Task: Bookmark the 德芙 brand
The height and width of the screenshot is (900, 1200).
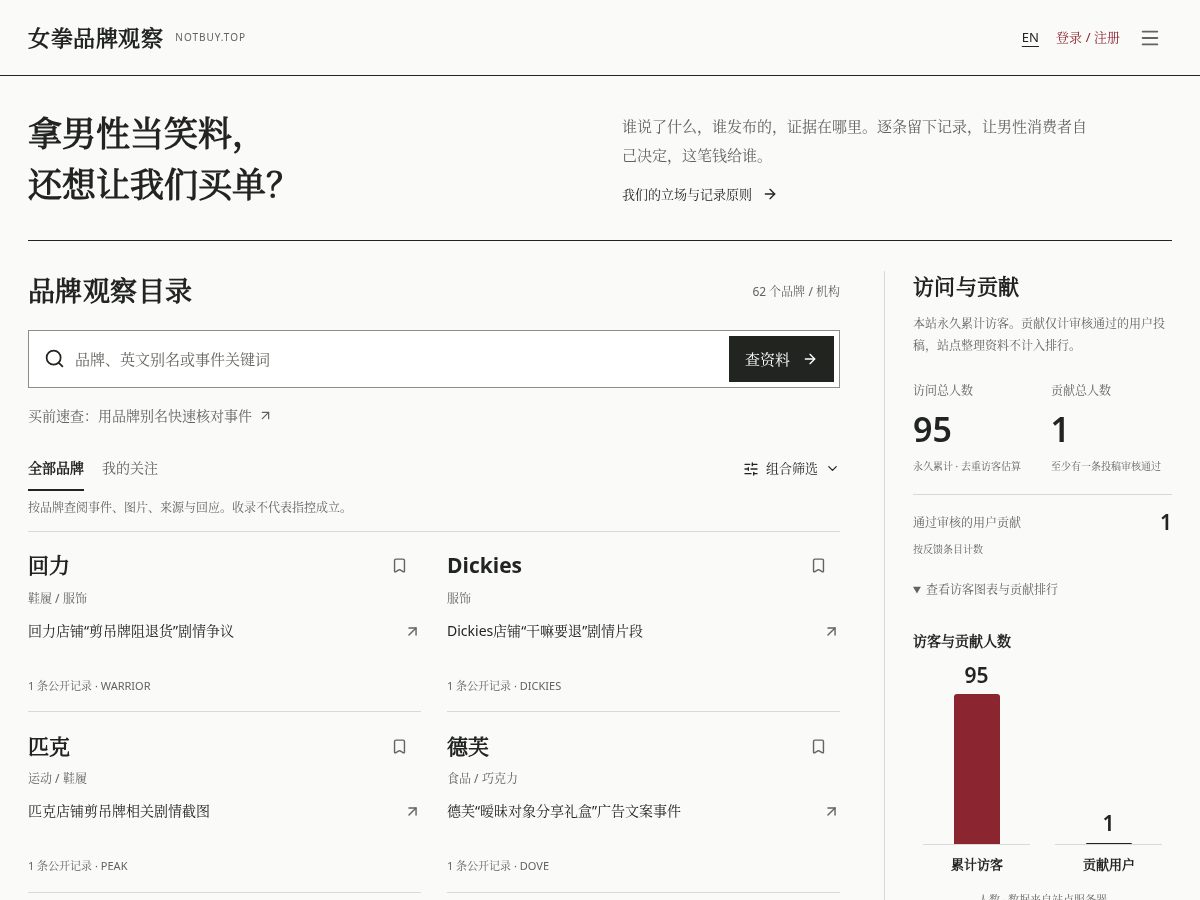Action: pyautogui.click(x=818, y=747)
